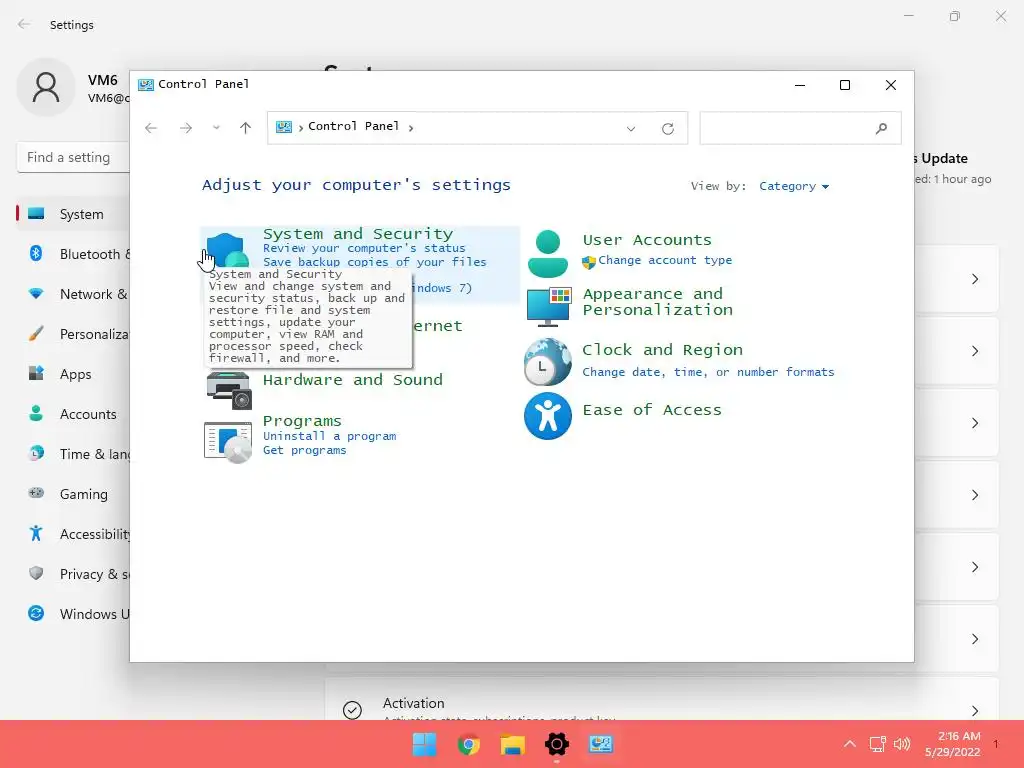1024x768 pixels.
Task: Expand the Activation row chevron in Settings
Action: click(x=974, y=711)
